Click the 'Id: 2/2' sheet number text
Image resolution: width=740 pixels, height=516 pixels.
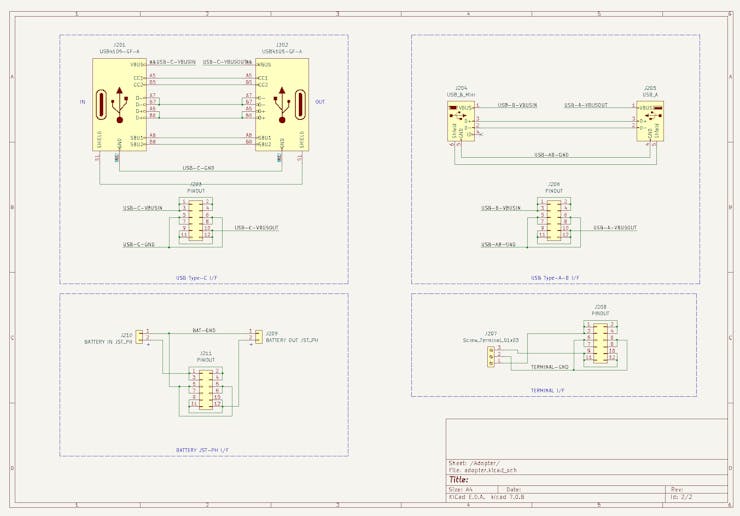681,497
